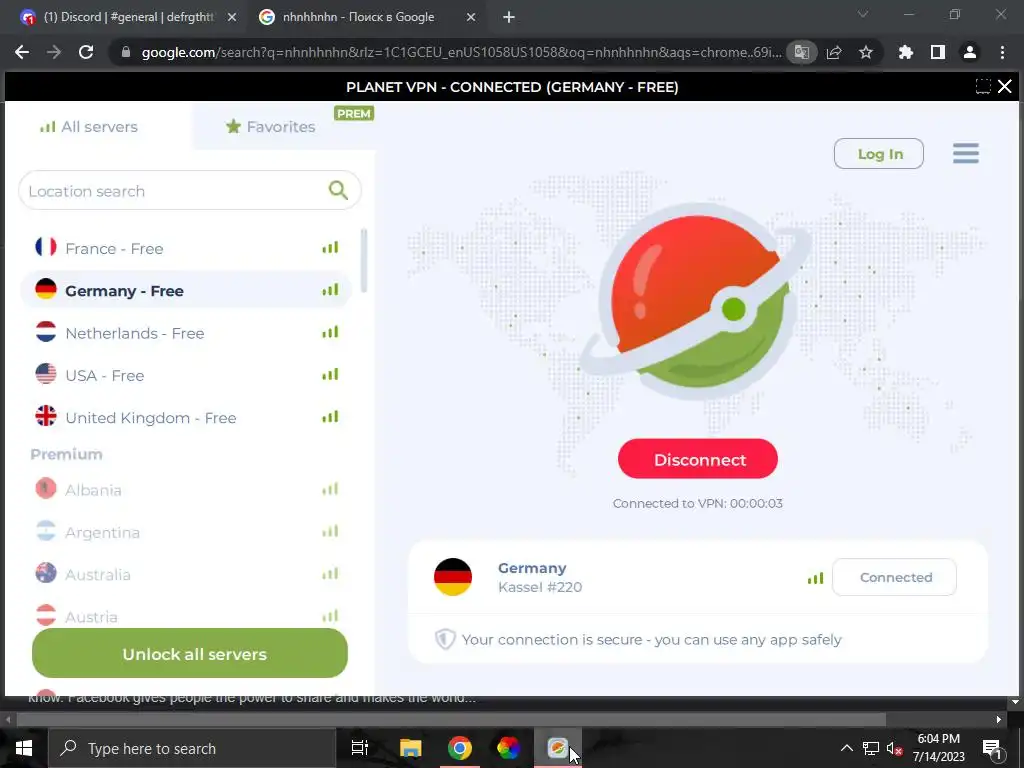This screenshot has height=768, width=1024.
Task: Click the translate page icon
Action: click(x=802, y=52)
